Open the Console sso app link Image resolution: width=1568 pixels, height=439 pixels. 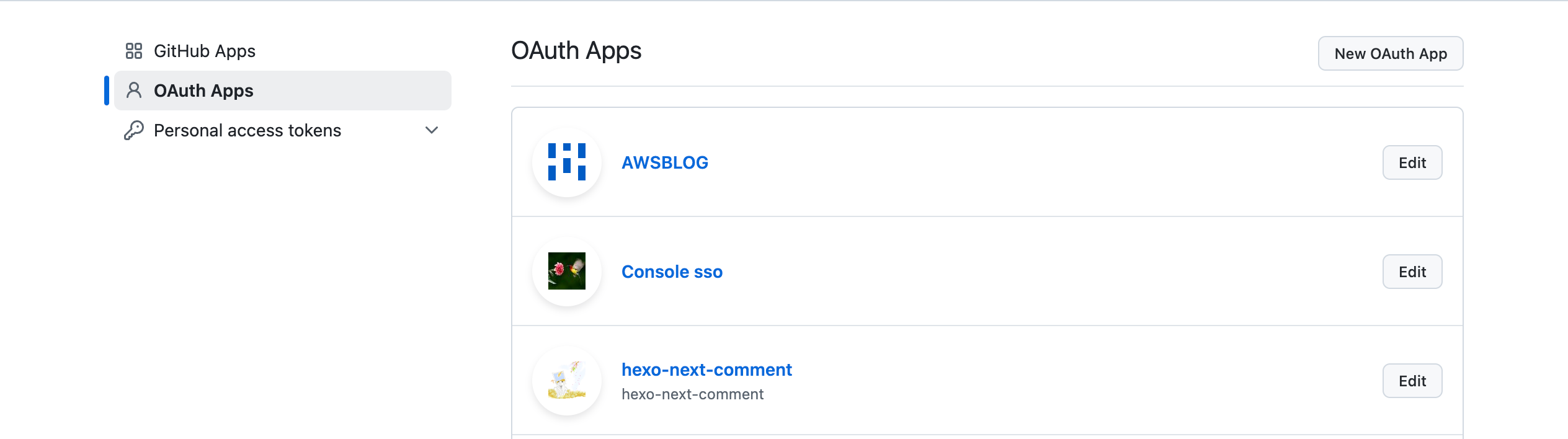pos(672,271)
